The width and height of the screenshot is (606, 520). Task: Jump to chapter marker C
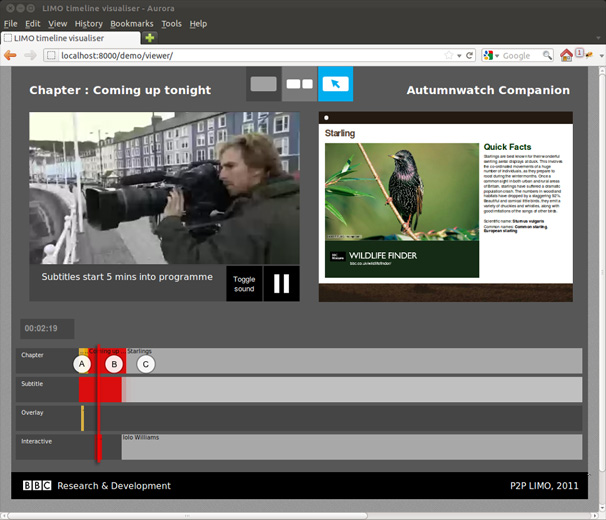[x=146, y=364]
